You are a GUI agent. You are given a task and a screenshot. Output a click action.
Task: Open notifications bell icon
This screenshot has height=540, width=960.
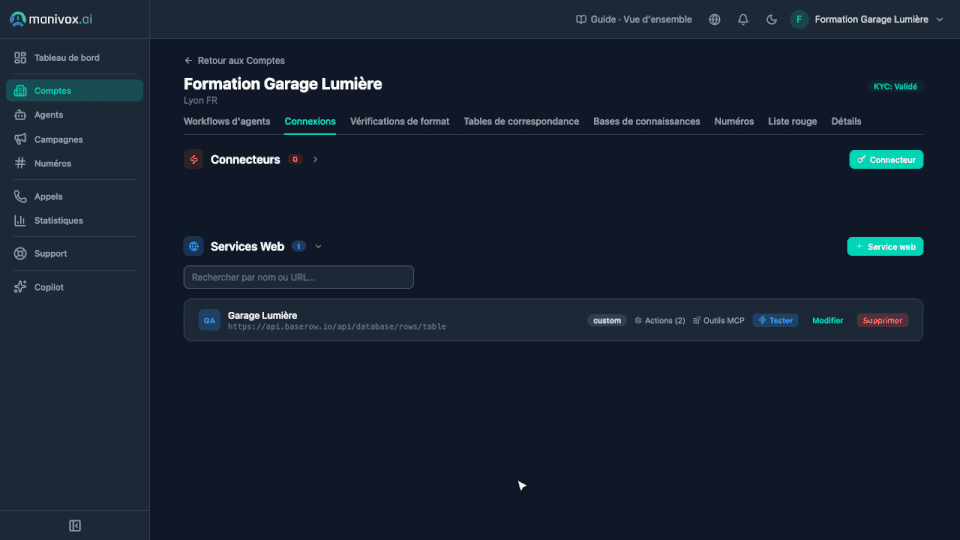(x=743, y=20)
